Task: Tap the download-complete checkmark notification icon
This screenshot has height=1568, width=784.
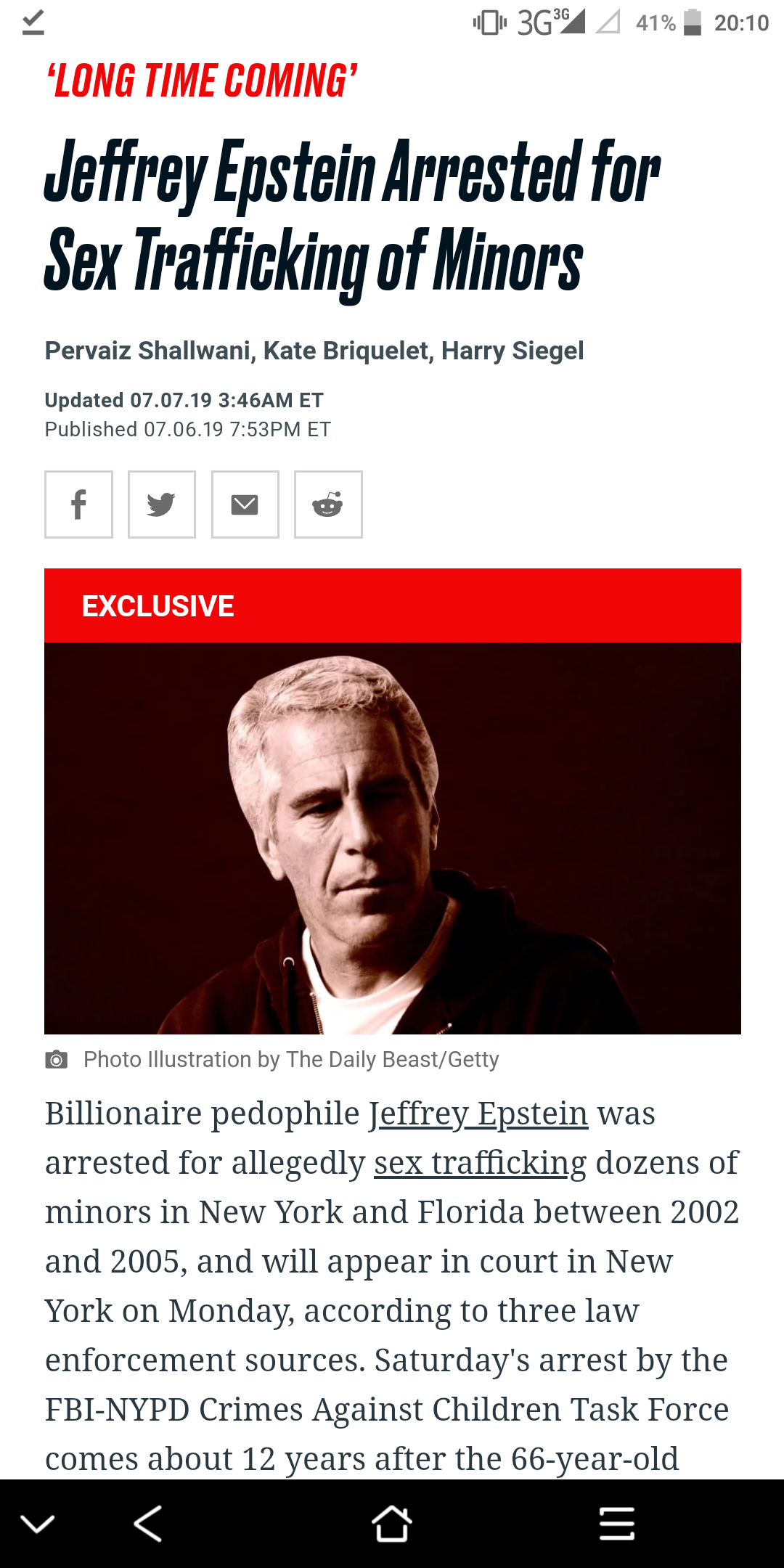Action: pyautogui.click(x=33, y=23)
